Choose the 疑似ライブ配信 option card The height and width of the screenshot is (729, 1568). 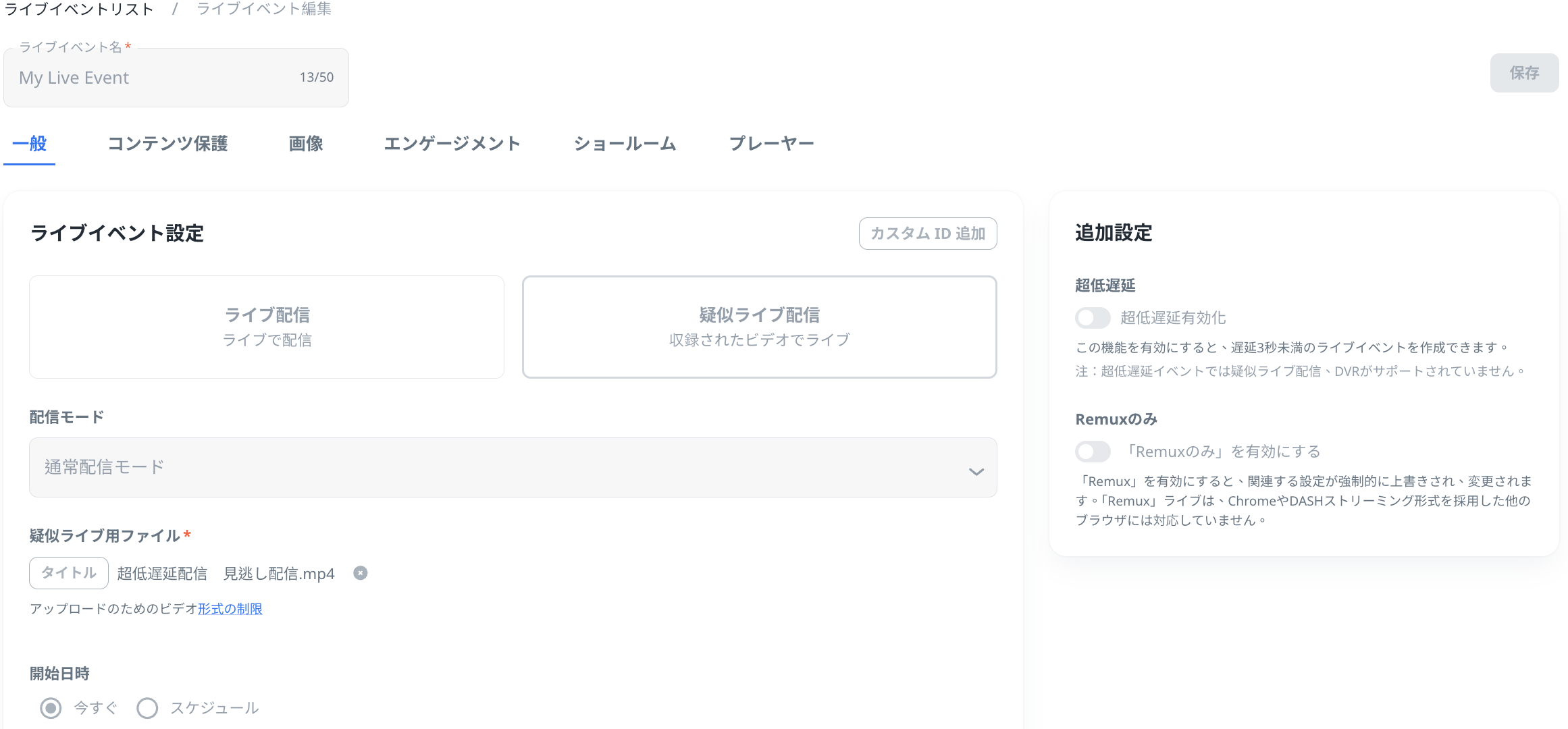(x=759, y=327)
